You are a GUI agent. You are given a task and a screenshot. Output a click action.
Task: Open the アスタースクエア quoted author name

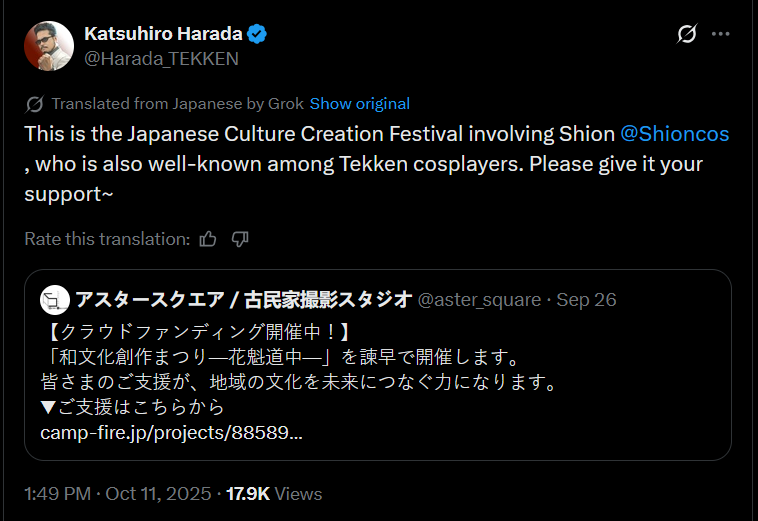pos(243,299)
